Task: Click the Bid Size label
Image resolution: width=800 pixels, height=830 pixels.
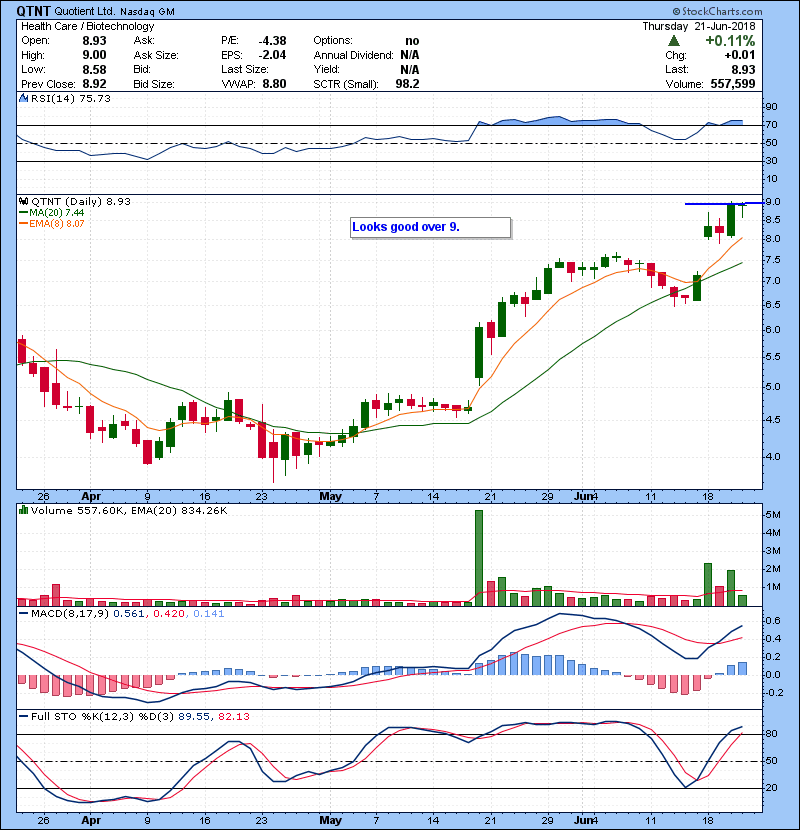Action: tap(154, 84)
